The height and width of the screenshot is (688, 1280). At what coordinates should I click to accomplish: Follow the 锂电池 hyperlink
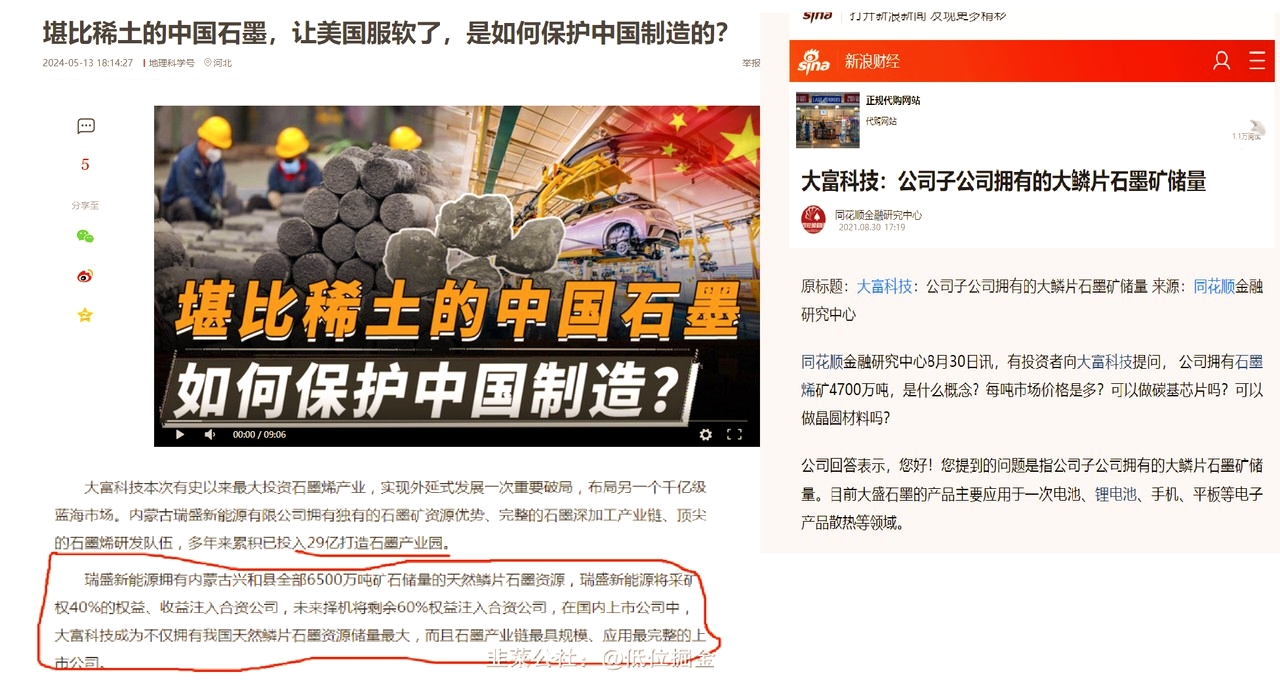click(x=1116, y=494)
